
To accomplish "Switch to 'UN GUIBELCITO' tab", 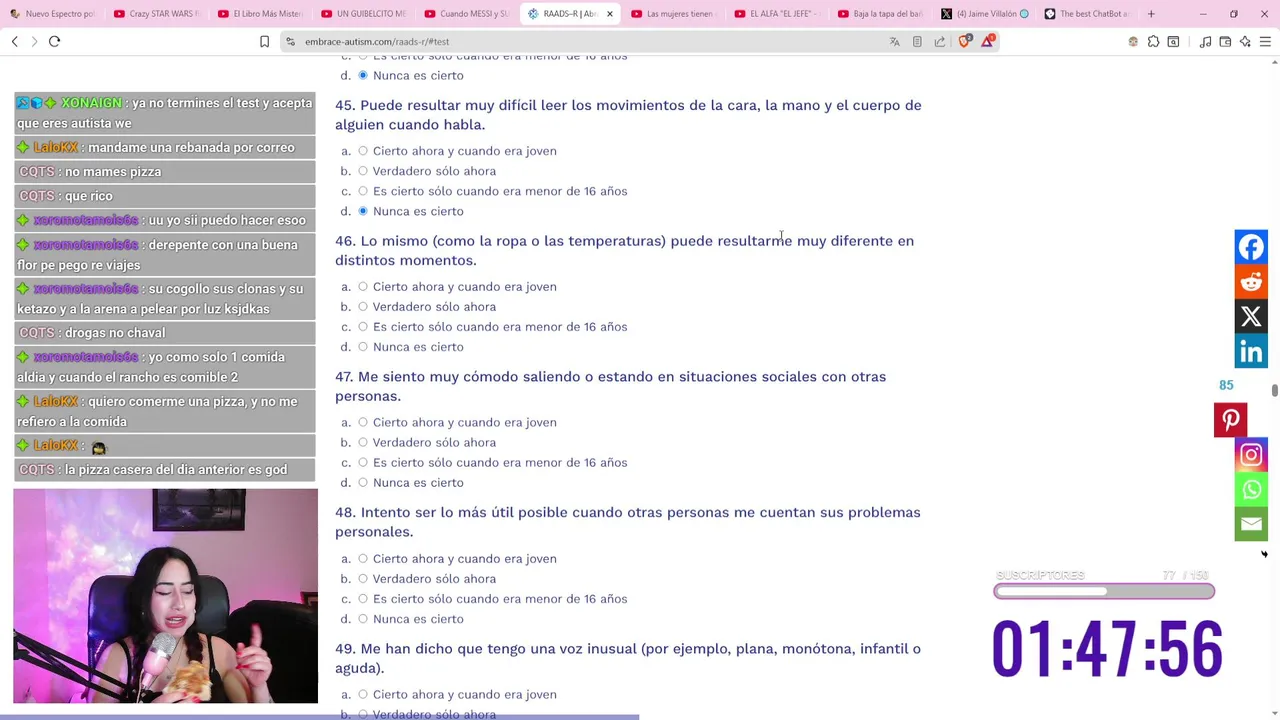I will (x=363, y=14).
